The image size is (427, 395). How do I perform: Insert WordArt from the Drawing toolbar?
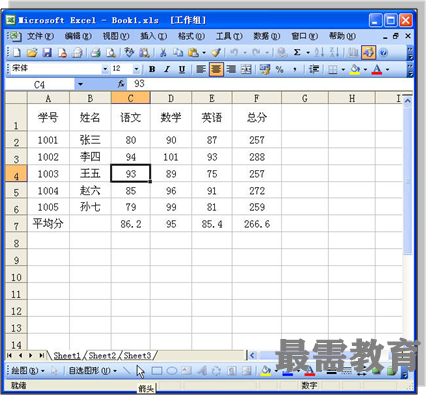(202, 371)
